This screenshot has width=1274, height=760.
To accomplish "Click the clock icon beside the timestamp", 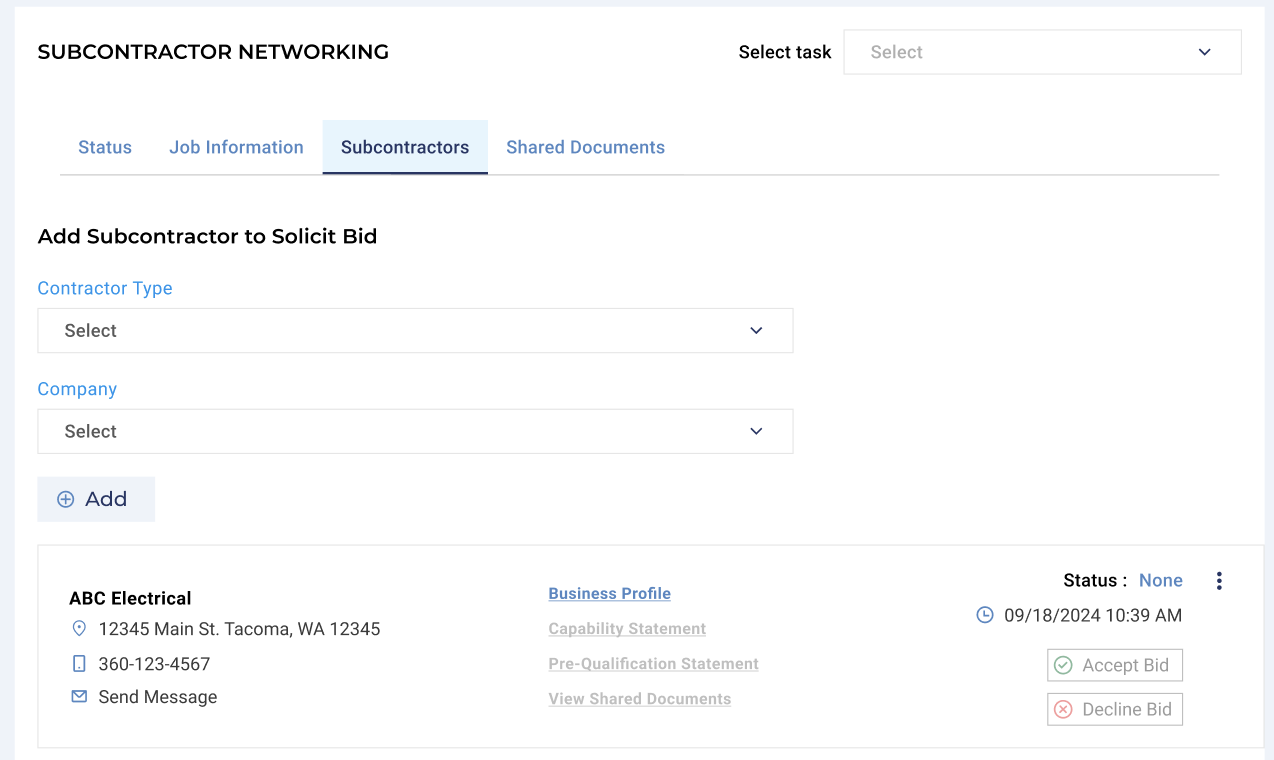I will 985,615.
